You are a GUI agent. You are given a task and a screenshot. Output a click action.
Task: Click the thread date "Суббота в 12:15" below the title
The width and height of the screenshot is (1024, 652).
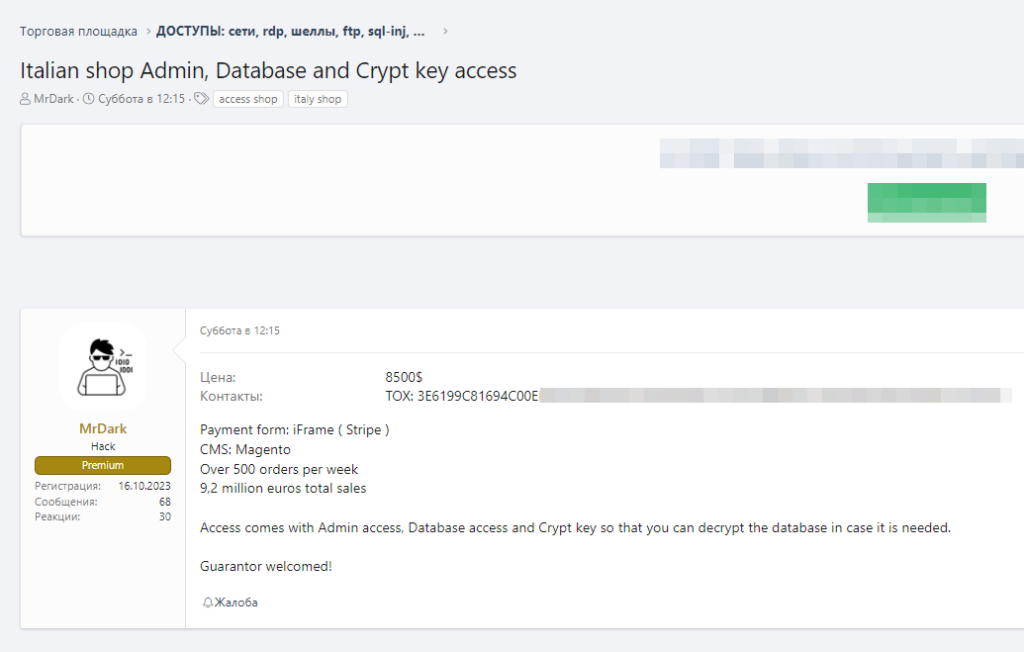pos(141,99)
